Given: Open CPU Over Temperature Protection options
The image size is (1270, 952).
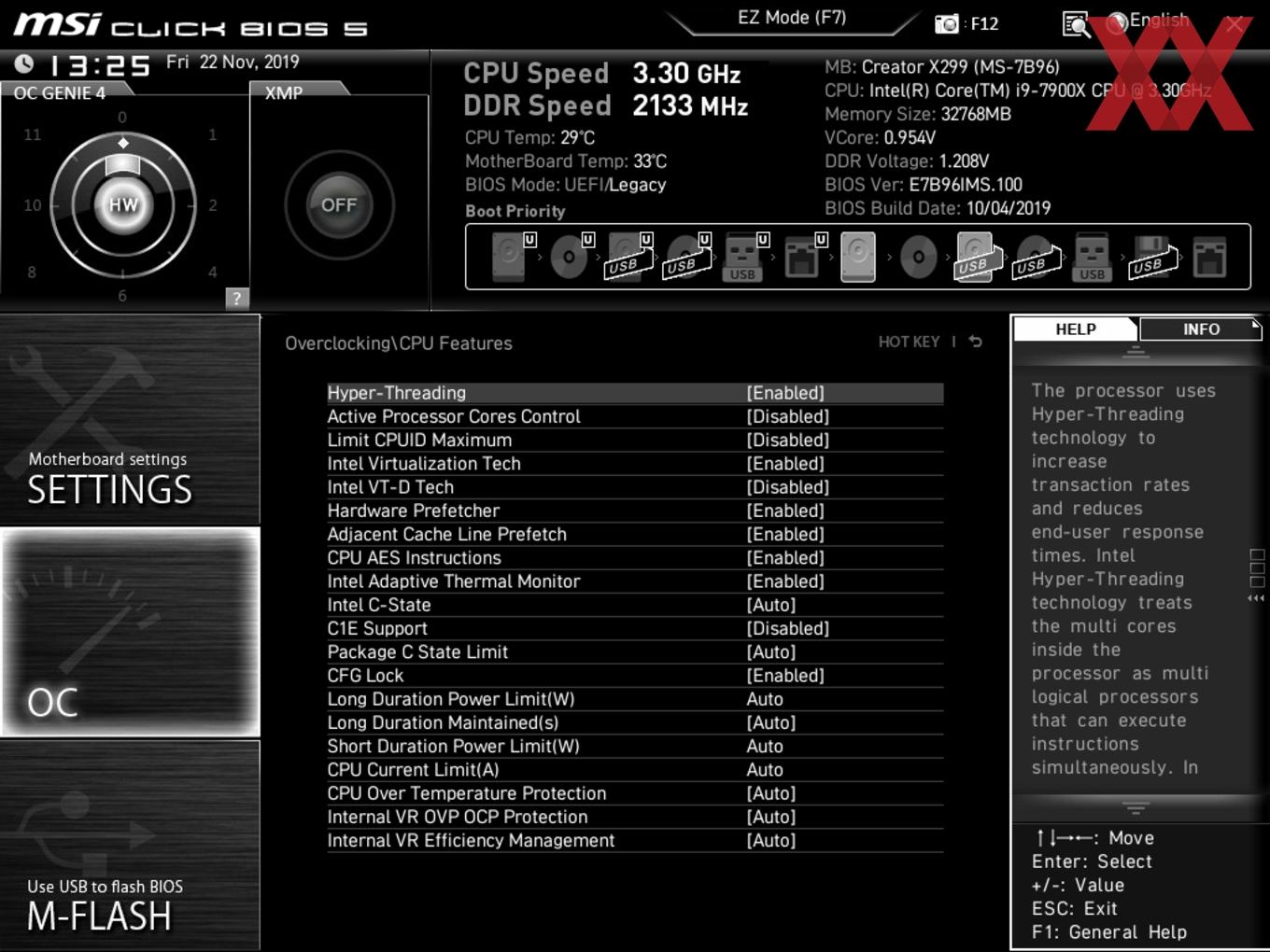Looking at the screenshot, I should [x=635, y=793].
